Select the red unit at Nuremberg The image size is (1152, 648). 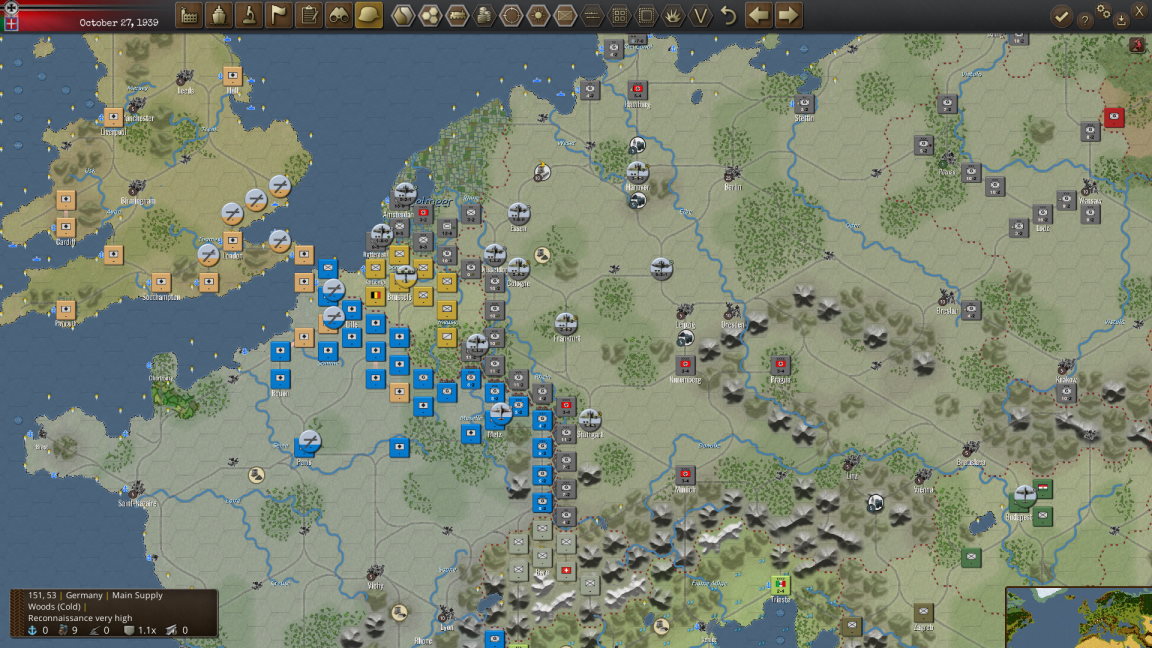pyautogui.click(x=685, y=364)
